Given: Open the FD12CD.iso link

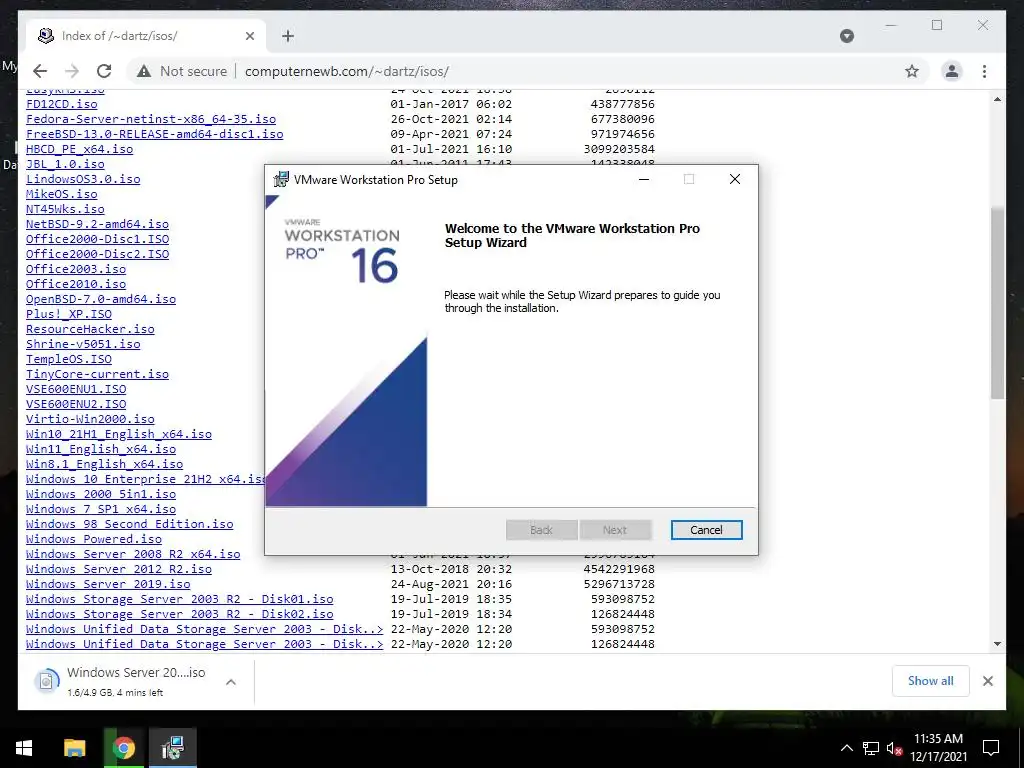Looking at the screenshot, I should coord(61,104).
